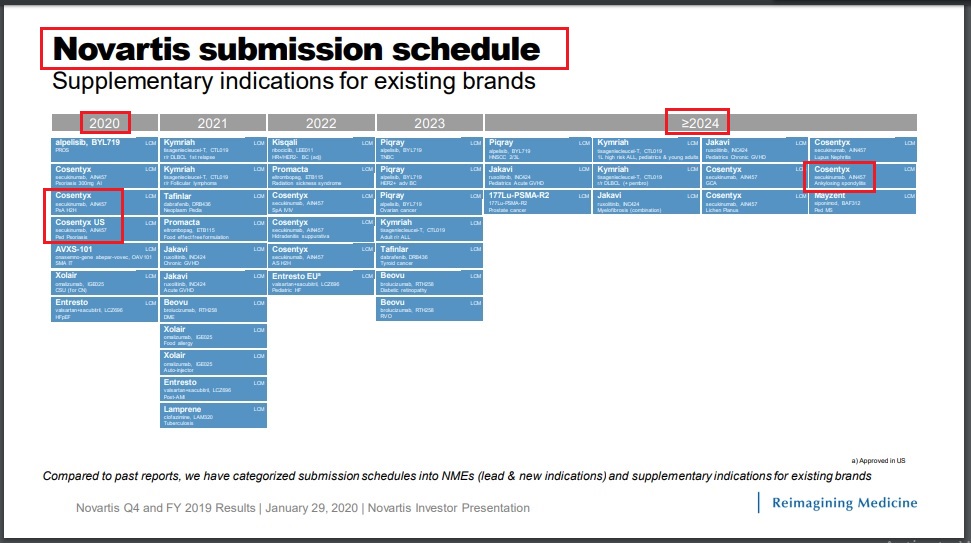Select the 2021 column header
This screenshot has width=971, height=543.
pyautogui.click(x=213, y=123)
